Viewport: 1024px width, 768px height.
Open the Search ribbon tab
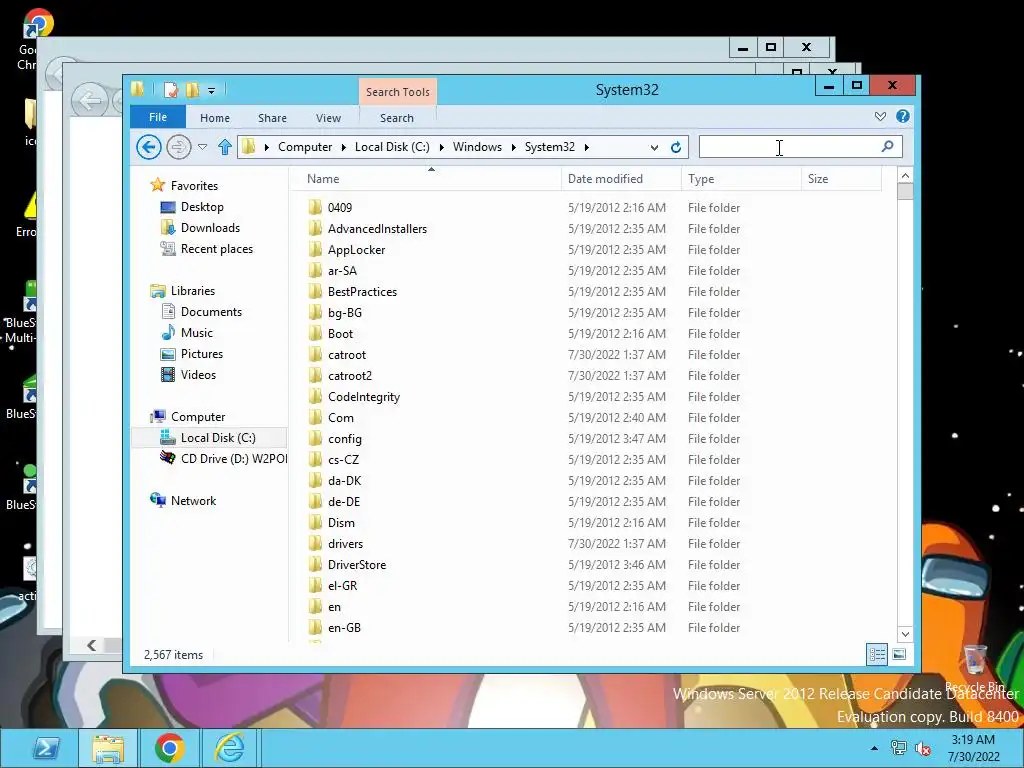397,118
